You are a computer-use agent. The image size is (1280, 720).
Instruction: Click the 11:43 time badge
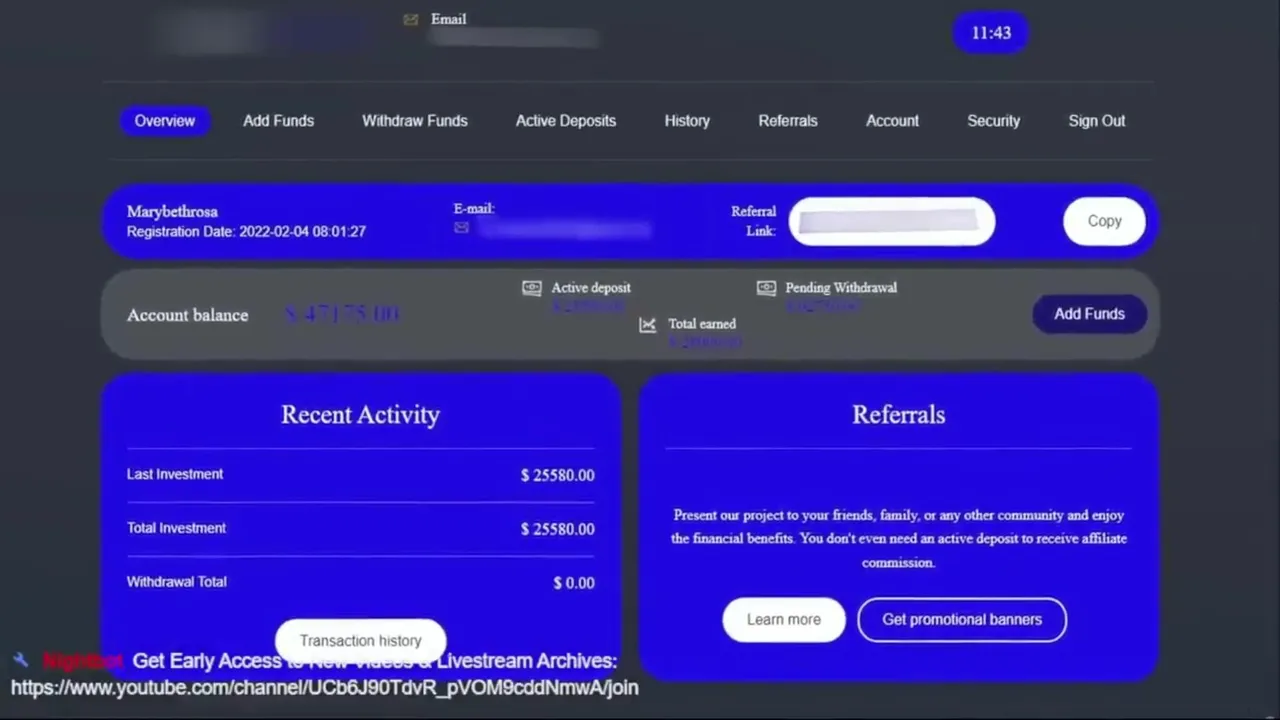click(991, 33)
